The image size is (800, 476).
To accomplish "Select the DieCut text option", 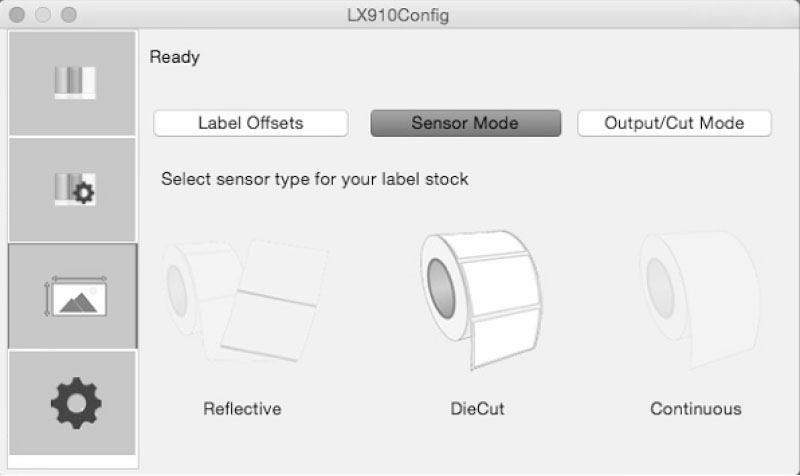I will tap(478, 409).
